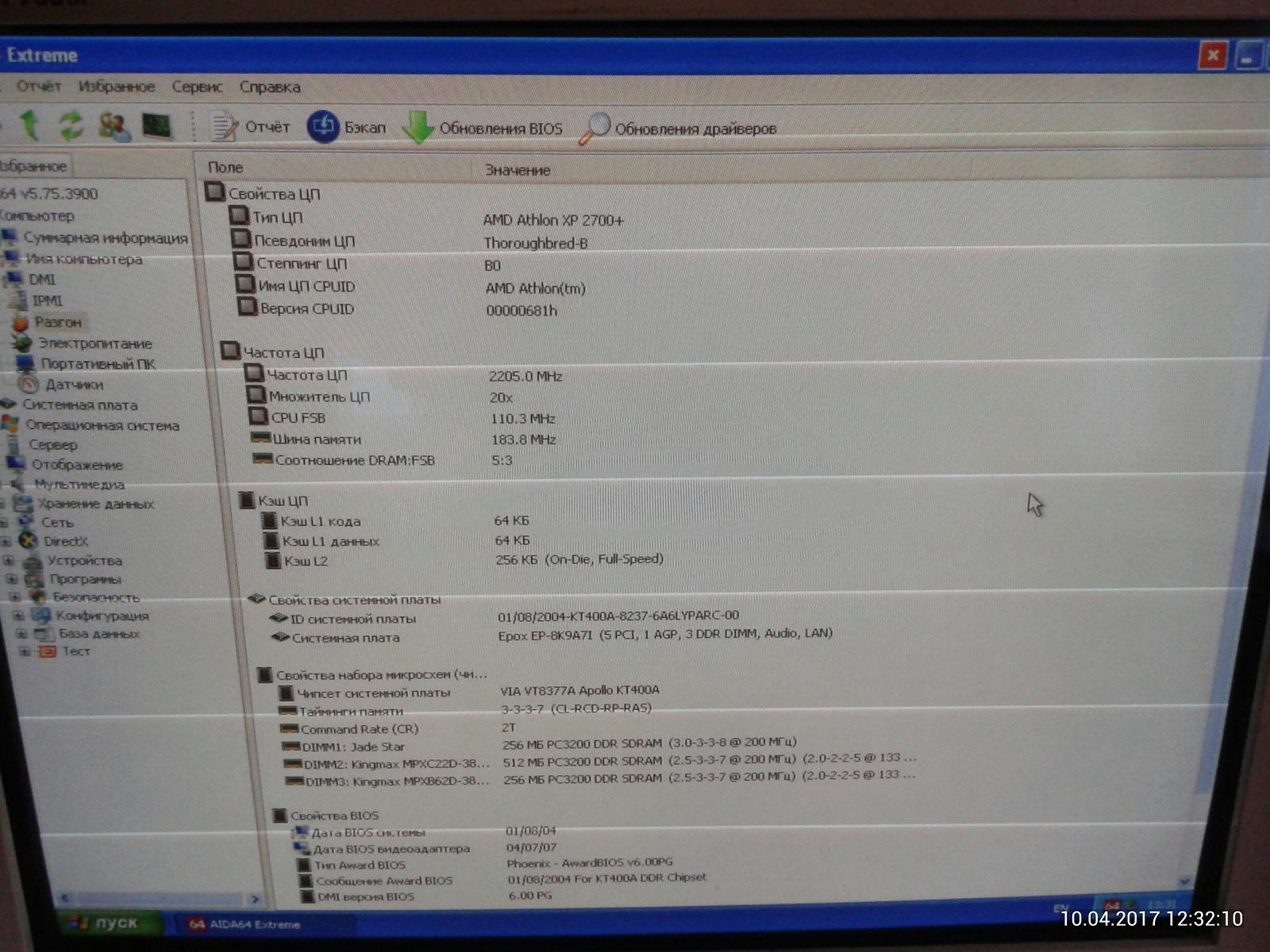Screen dimensions: 1270x952
Task: Expand the Конфигурация tree node
Action: pyautogui.click(x=18, y=615)
